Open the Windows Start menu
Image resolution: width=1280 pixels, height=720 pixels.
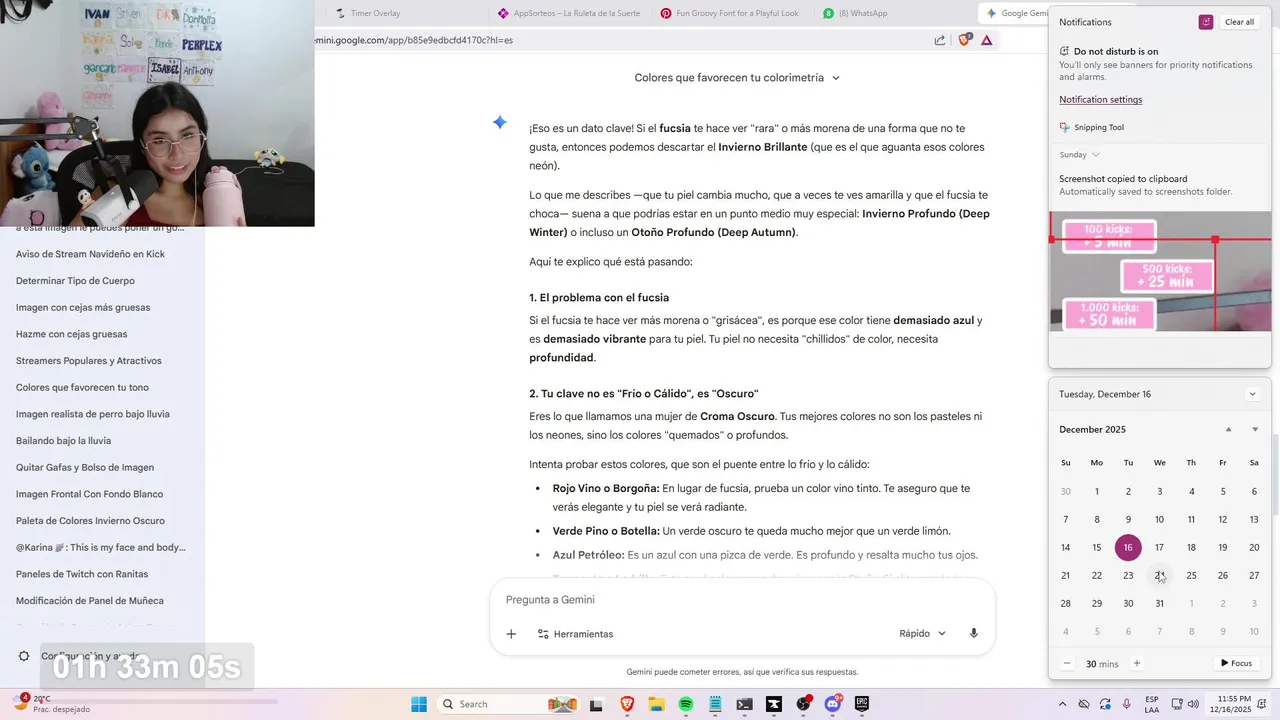click(x=419, y=704)
